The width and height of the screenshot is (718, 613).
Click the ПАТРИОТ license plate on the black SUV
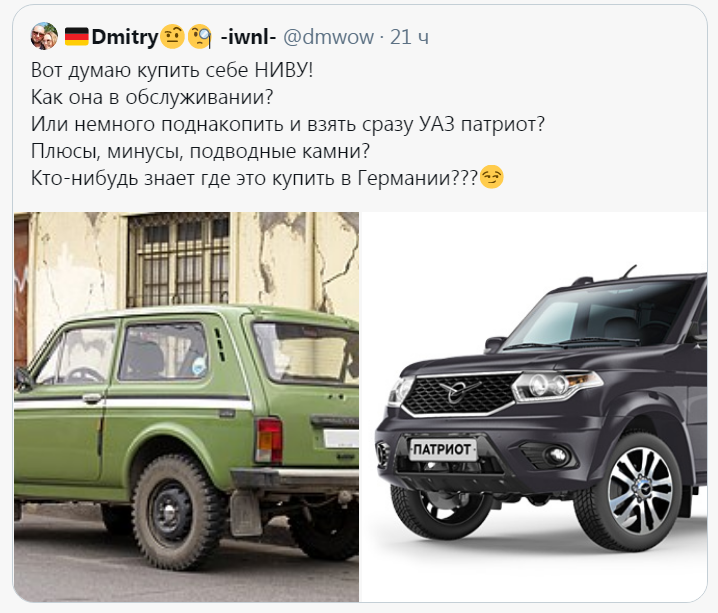[442, 449]
